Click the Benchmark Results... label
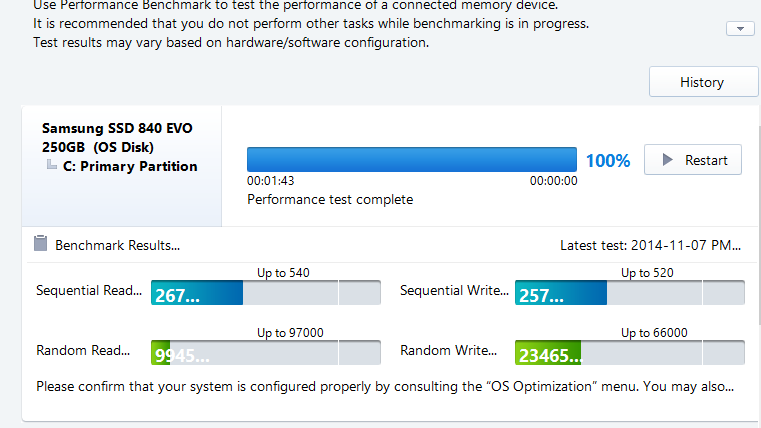Image resolution: width=761 pixels, height=428 pixels. [x=117, y=246]
